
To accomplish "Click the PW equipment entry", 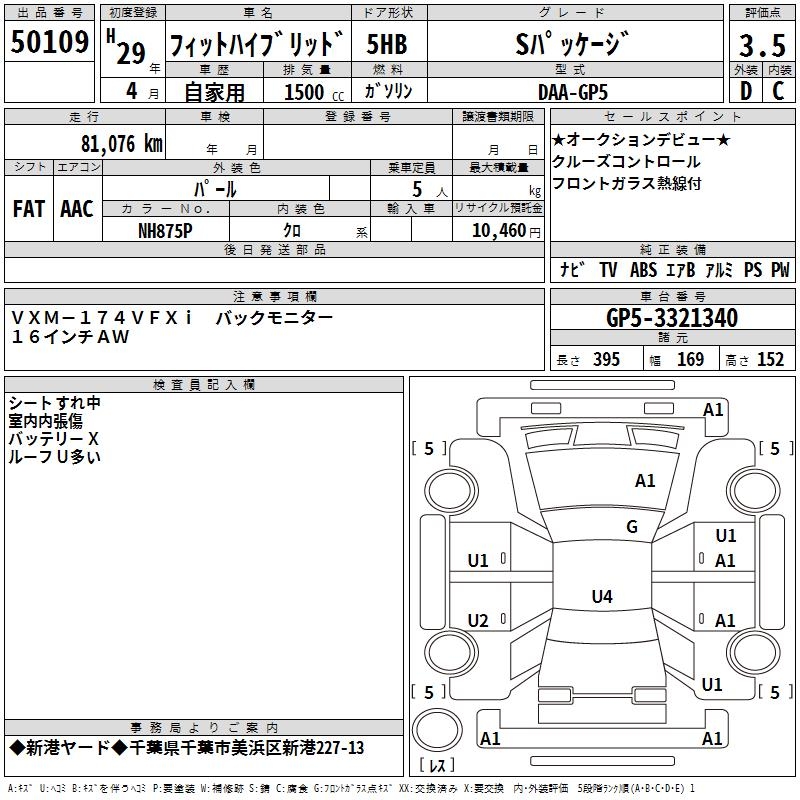I will (x=780, y=269).
